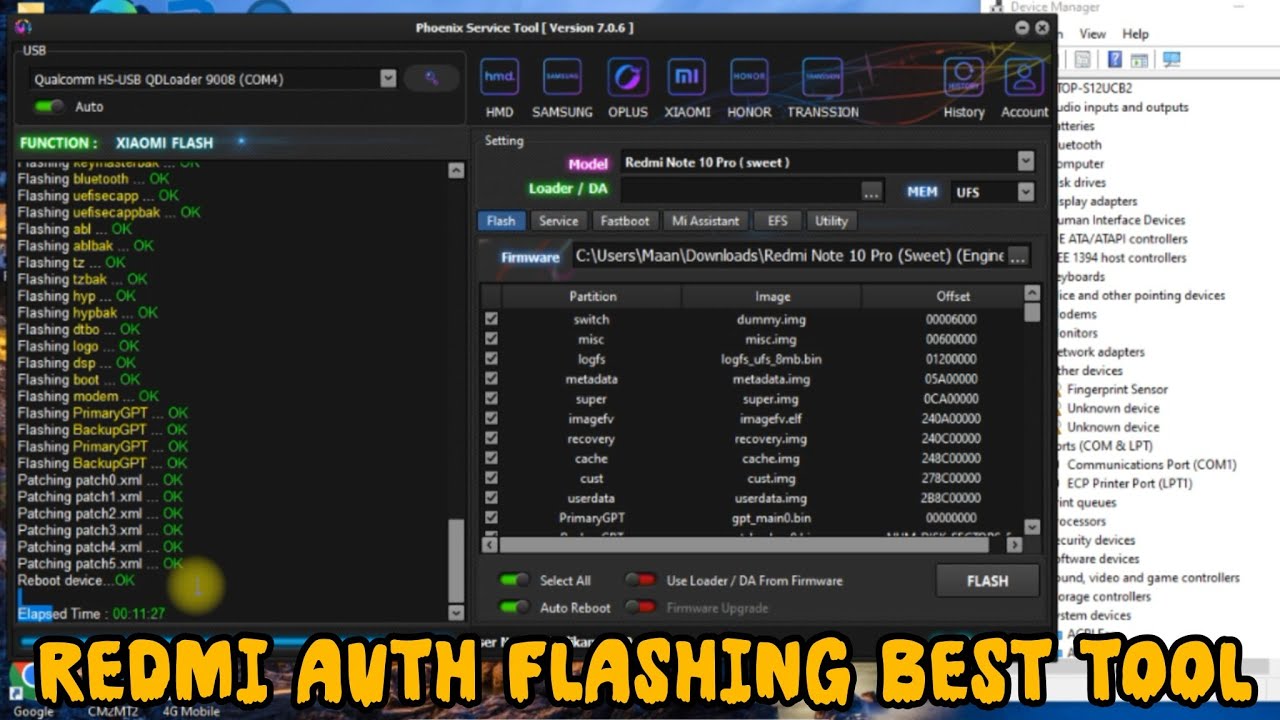This screenshot has height=720, width=1280.
Task: Click Device Manager scan hardware monitor icon
Action: 1172,60
